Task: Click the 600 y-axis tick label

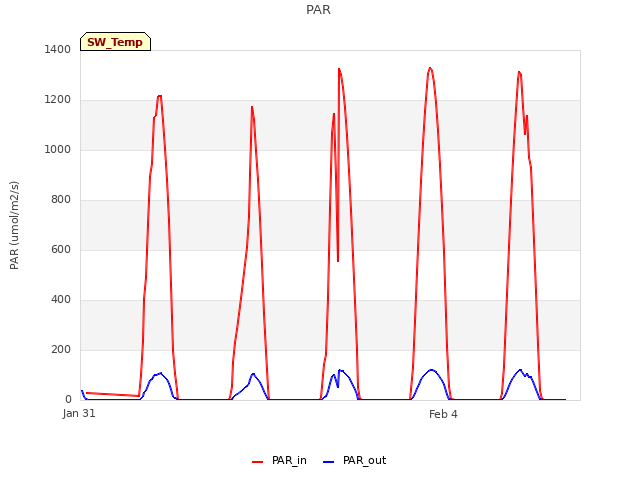Action: click(x=61, y=249)
